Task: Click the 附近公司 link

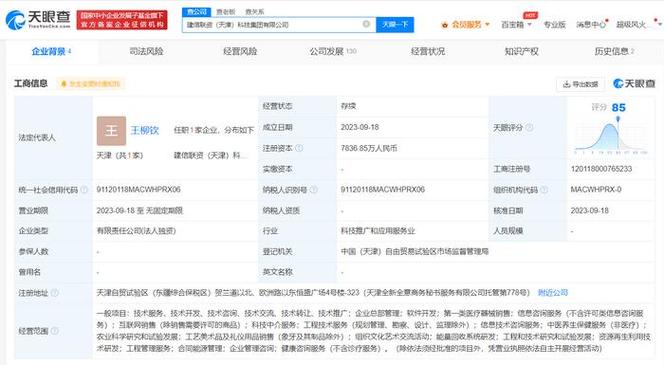Action: 553,293
